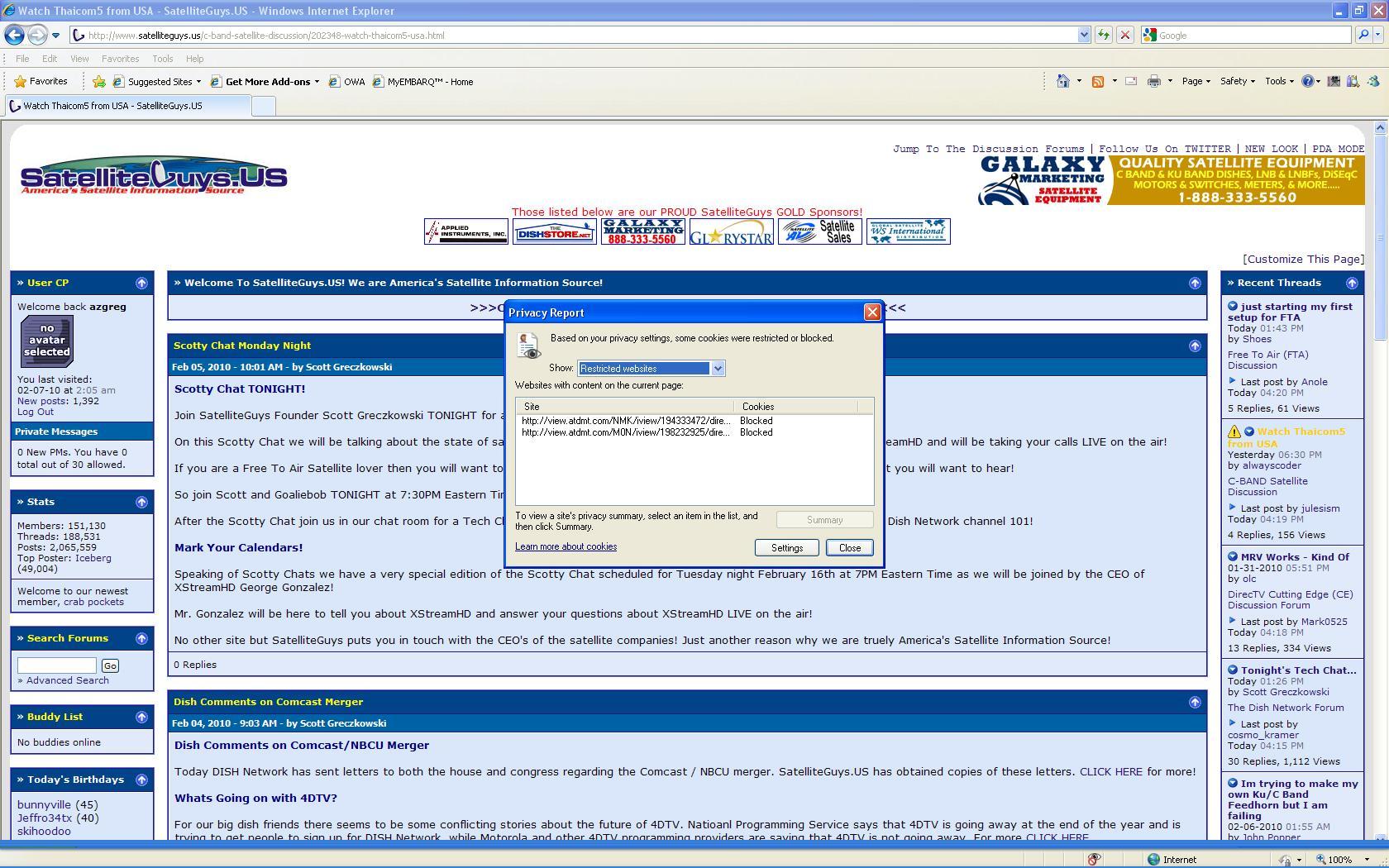Click the privacy report eye icon in status bar
Viewport: 1389px width, 868px height.
click(1093, 859)
